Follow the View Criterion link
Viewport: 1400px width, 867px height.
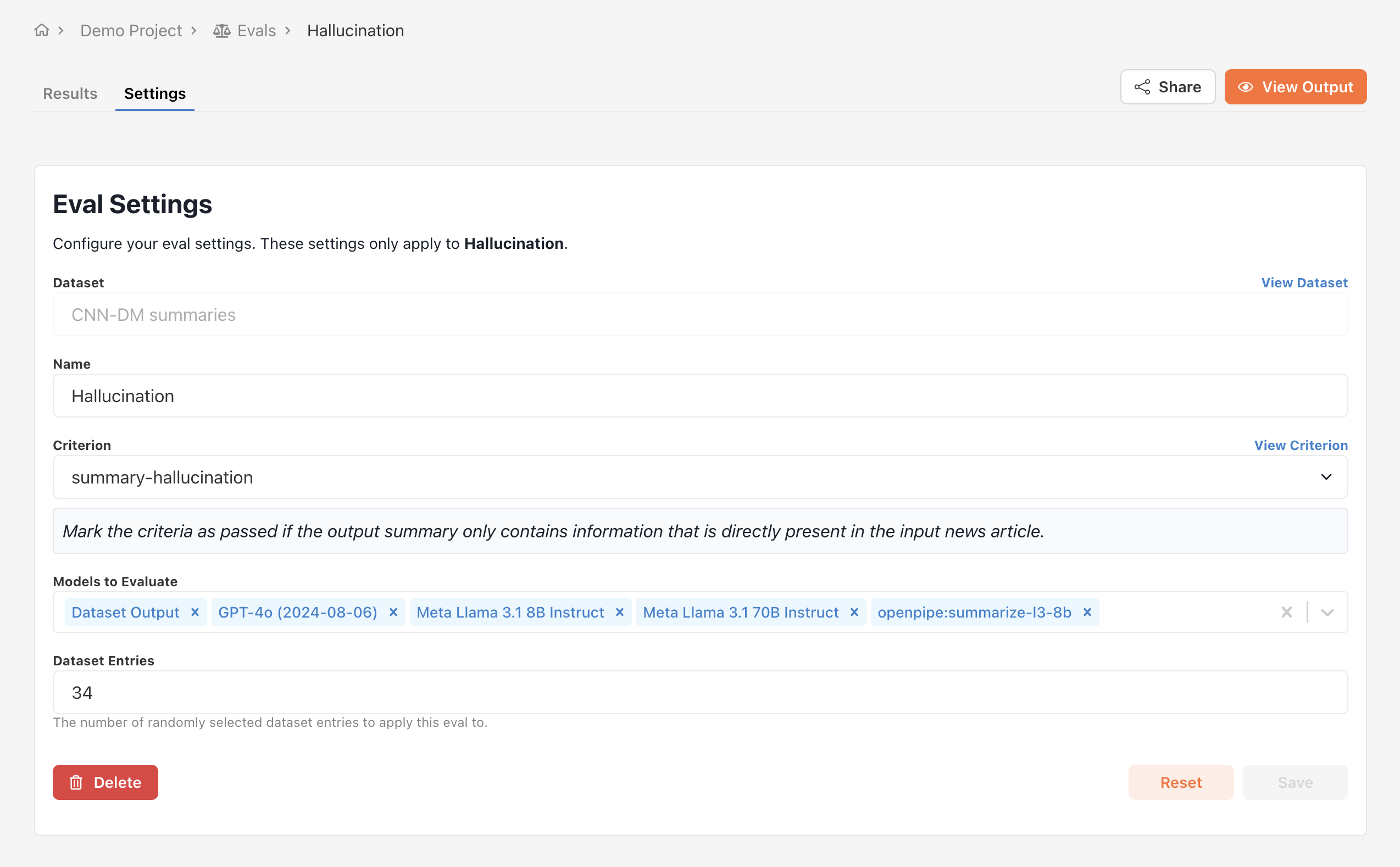[1300, 445]
